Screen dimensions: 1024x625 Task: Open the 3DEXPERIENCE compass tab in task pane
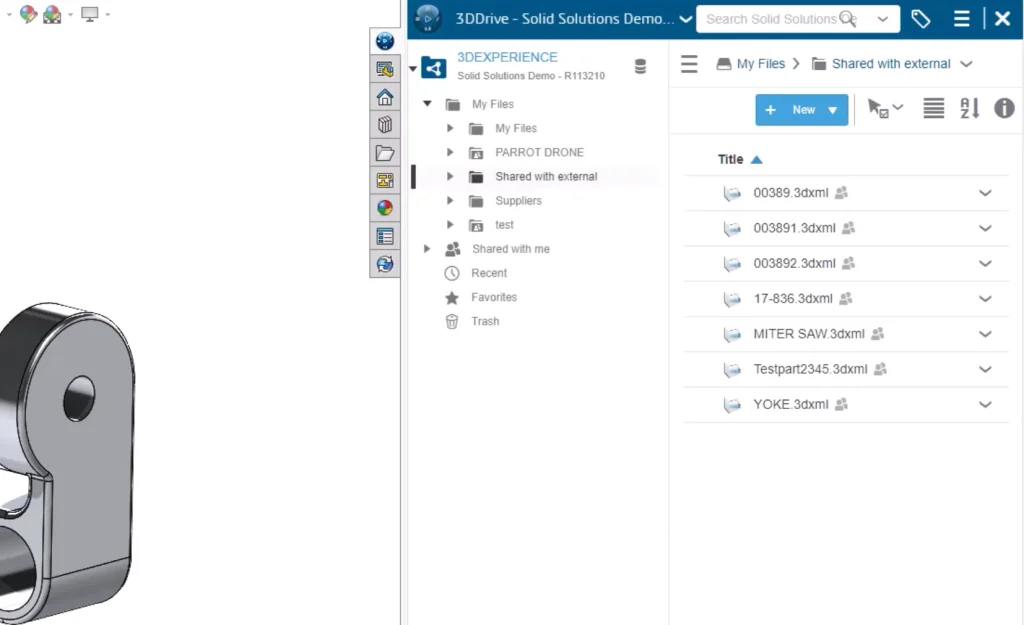point(385,41)
